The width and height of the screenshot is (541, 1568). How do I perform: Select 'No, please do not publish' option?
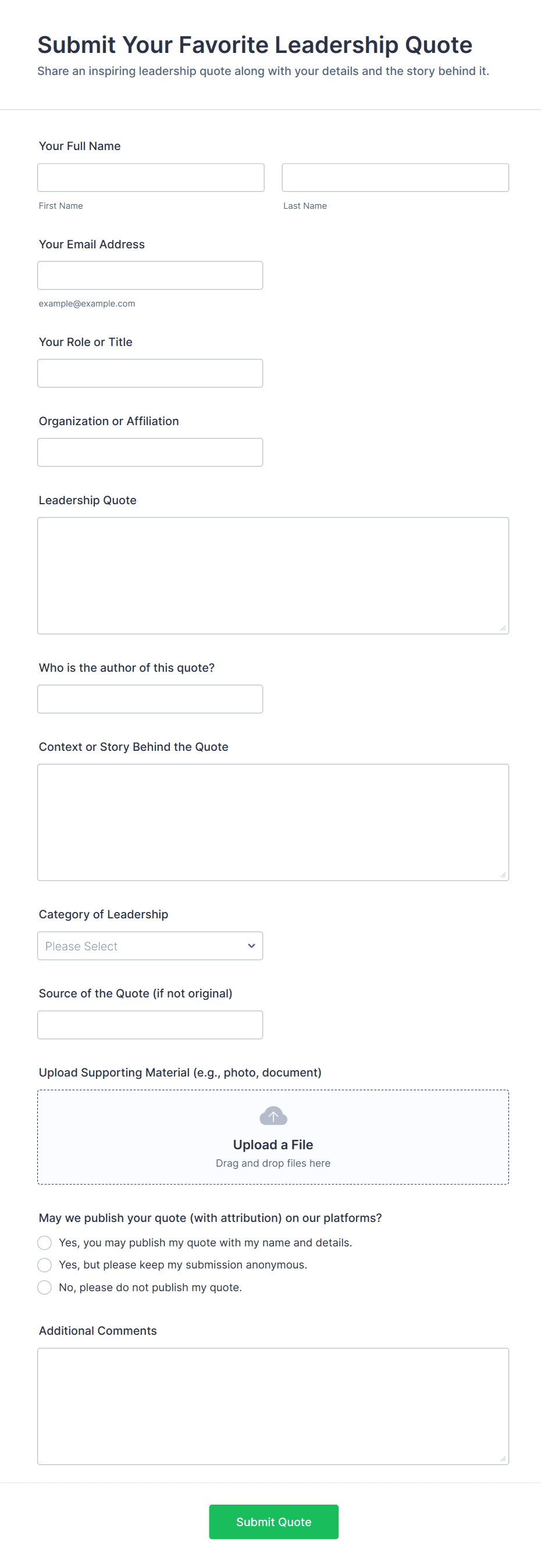tap(44, 1288)
